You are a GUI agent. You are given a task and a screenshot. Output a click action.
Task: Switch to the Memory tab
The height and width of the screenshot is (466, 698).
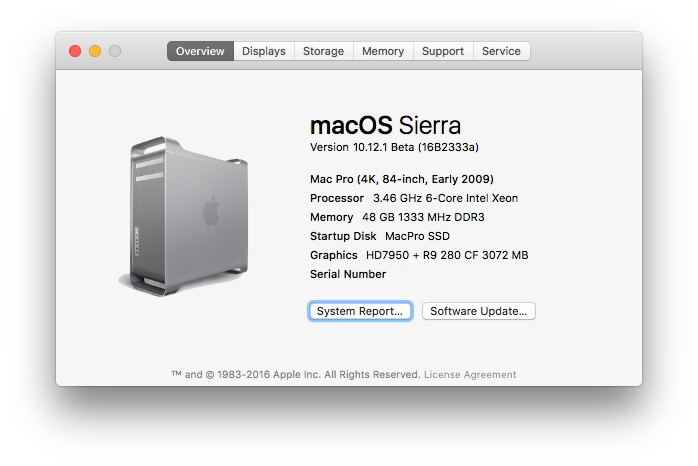pos(383,51)
